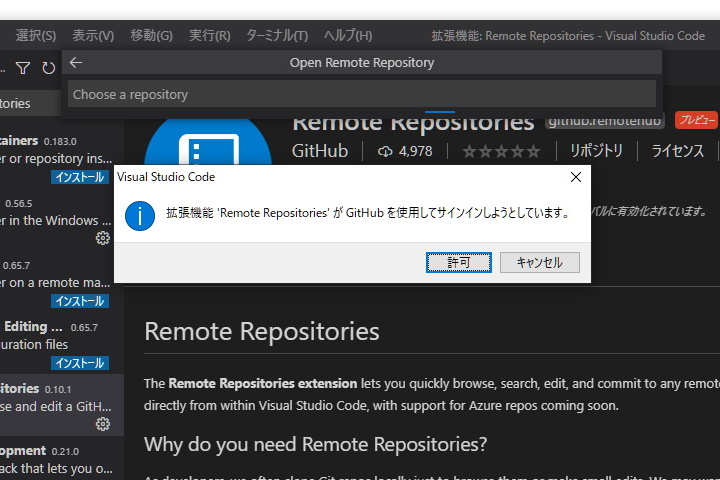Click the Remote Repositories extension logo

click(208, 142)
